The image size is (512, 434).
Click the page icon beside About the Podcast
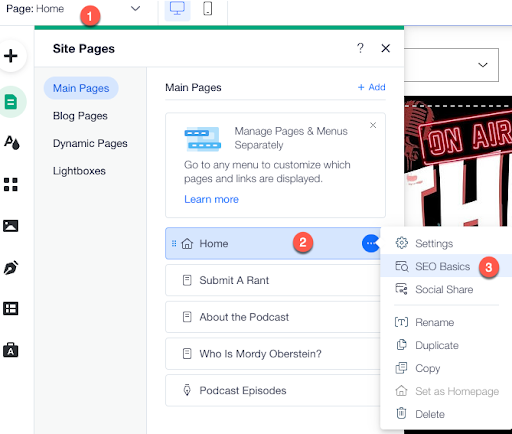187,317
